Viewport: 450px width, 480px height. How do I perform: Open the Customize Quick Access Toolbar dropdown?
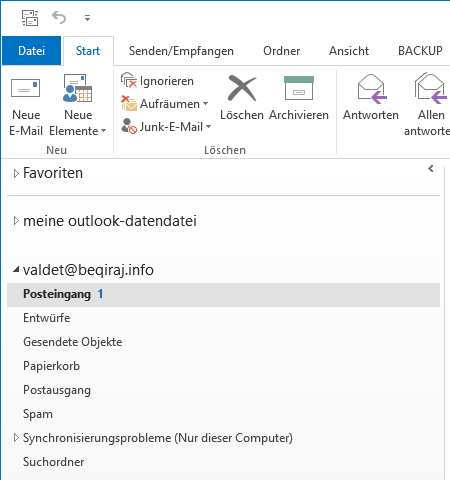coord(87,18)
